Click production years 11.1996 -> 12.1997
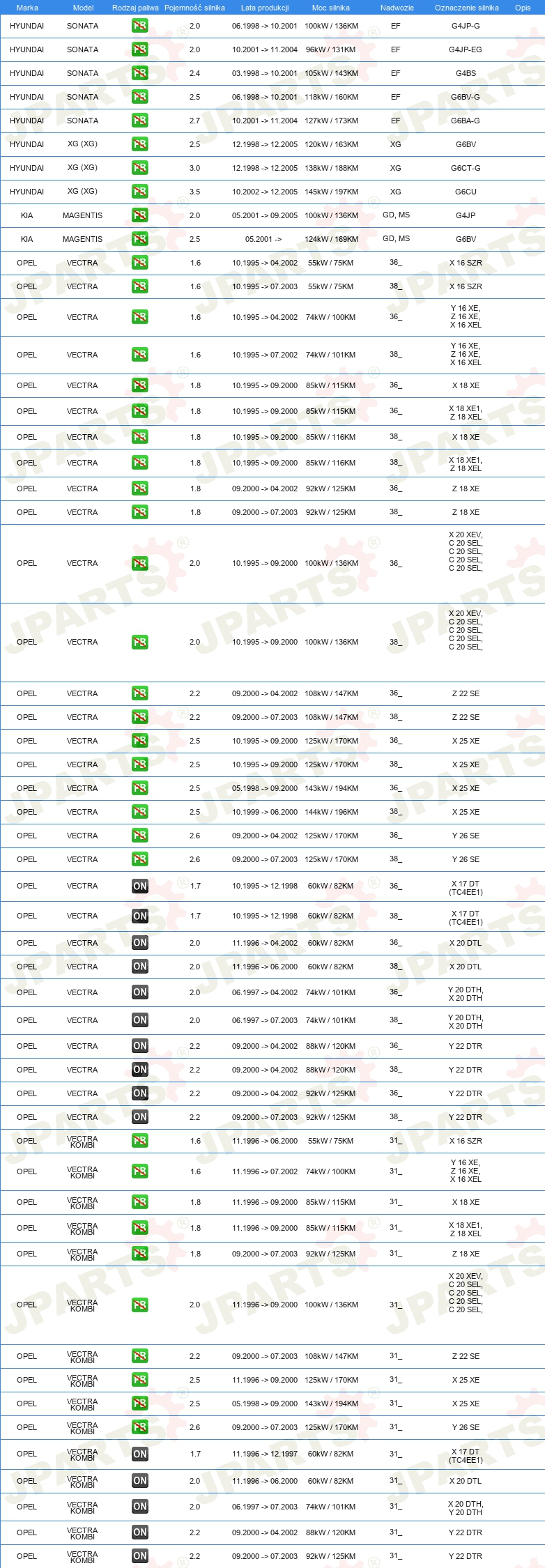 [265, 1454]
